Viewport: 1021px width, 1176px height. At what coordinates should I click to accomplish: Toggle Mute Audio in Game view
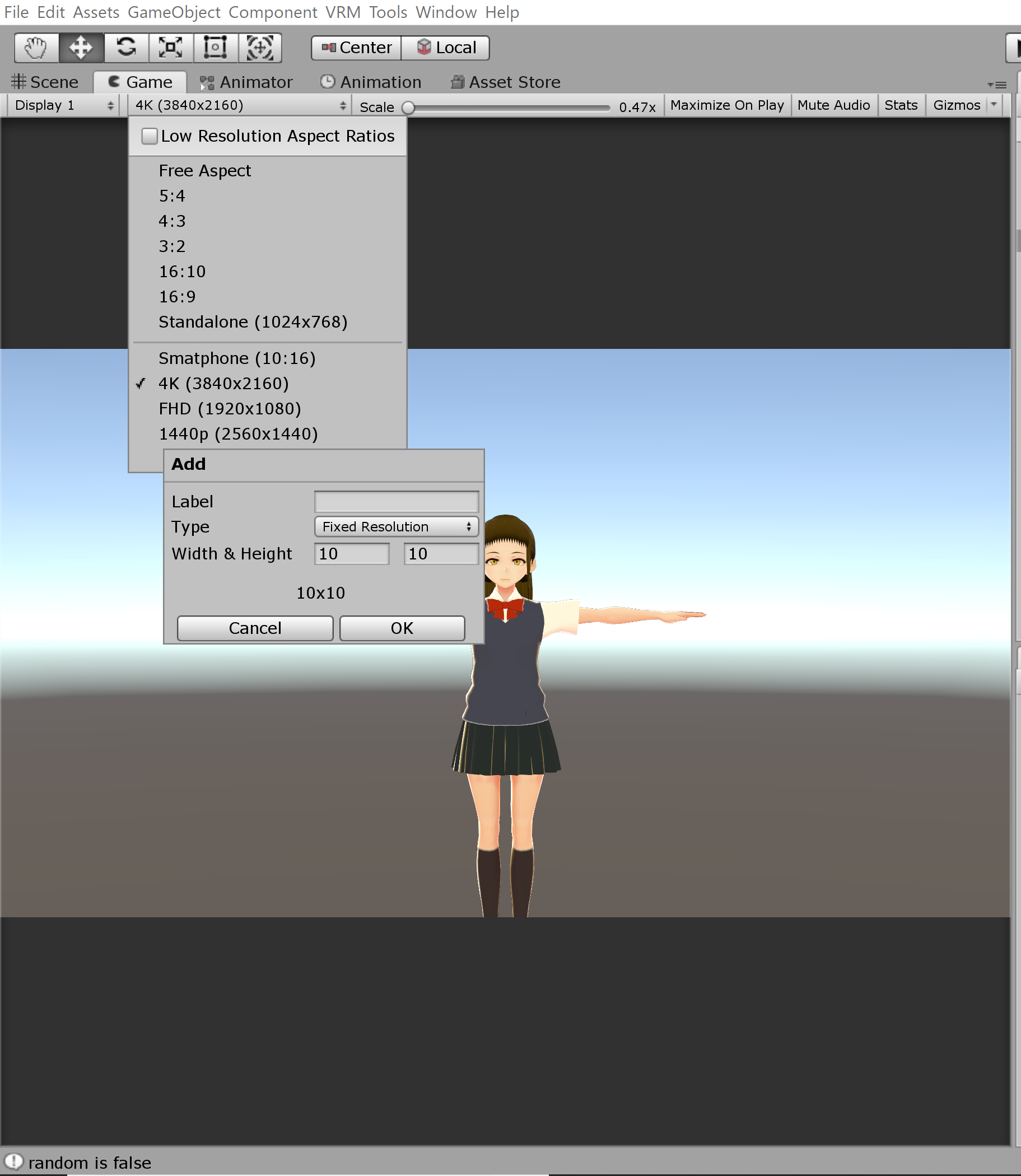pos(833,105)
